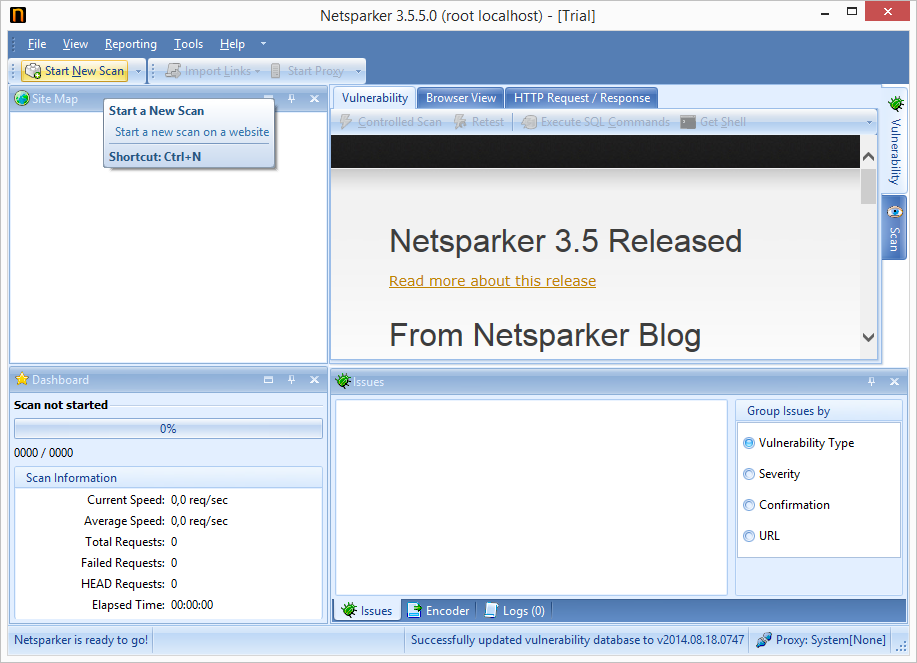Close the Dashboard panel
This screenshot has width=917, height=663.
tap(315, 379)
